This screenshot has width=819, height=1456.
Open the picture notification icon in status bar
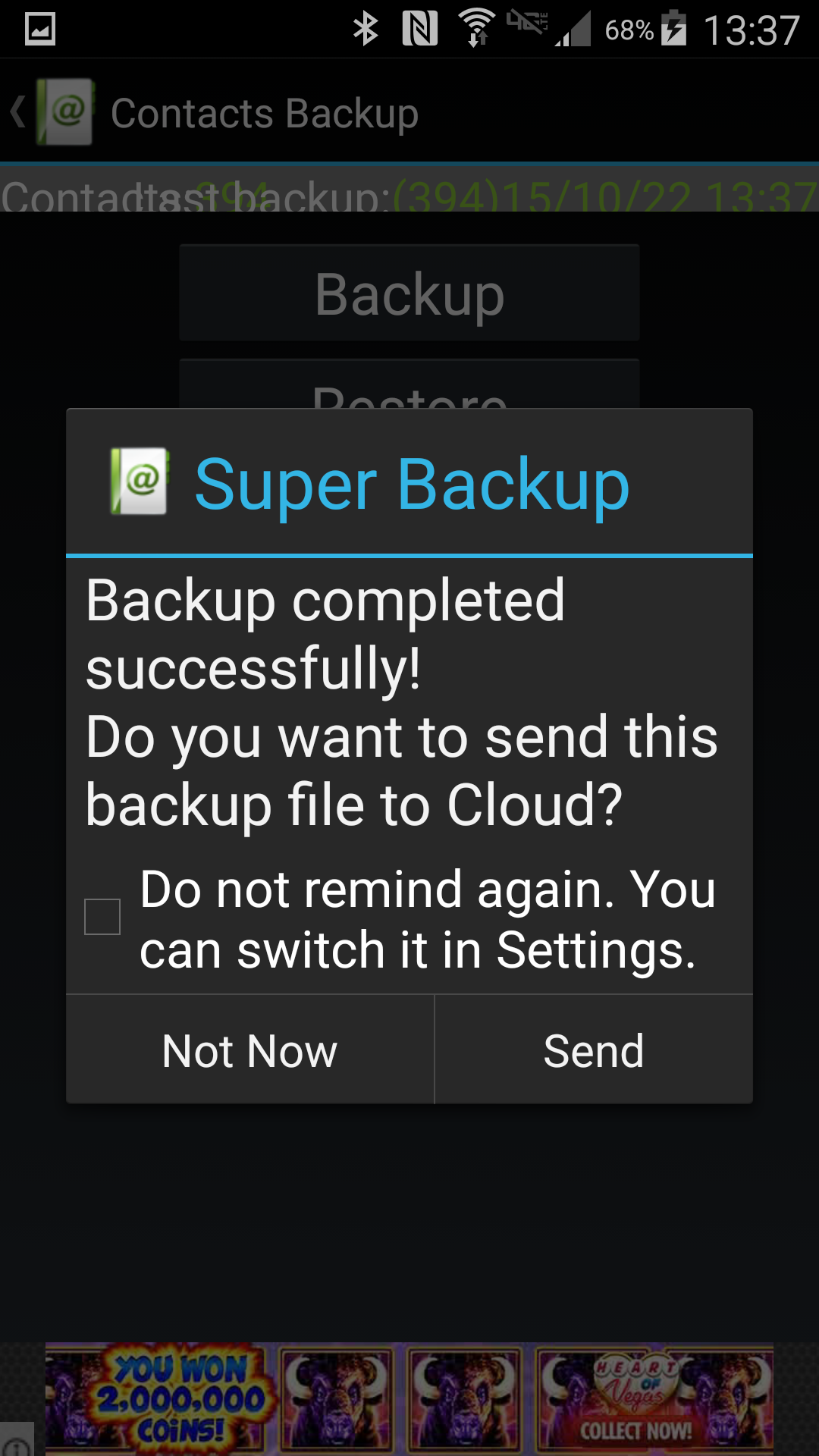39,30
